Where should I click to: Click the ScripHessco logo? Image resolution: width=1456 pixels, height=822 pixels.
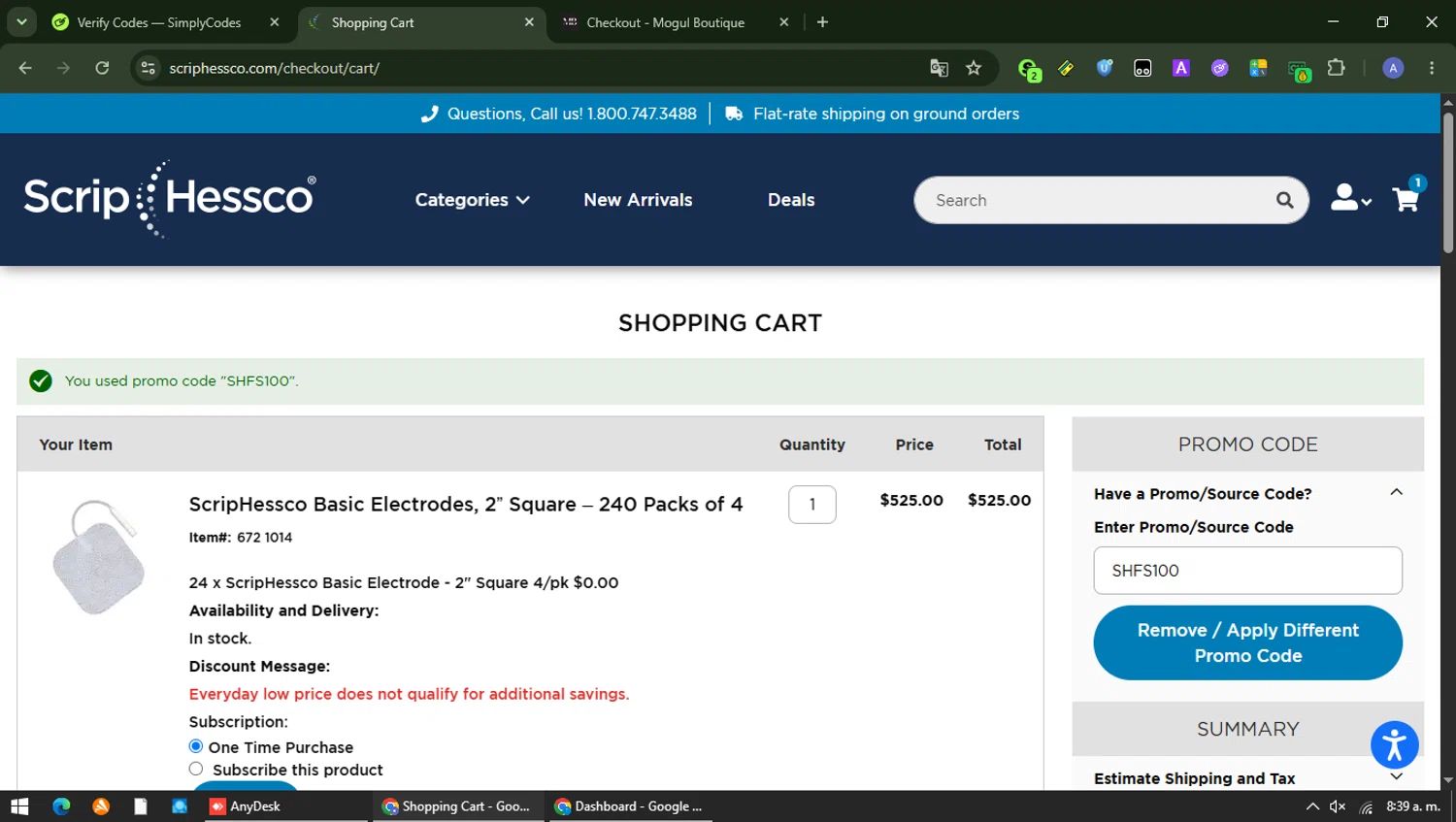pyautogui.click(x=170, y=198)
